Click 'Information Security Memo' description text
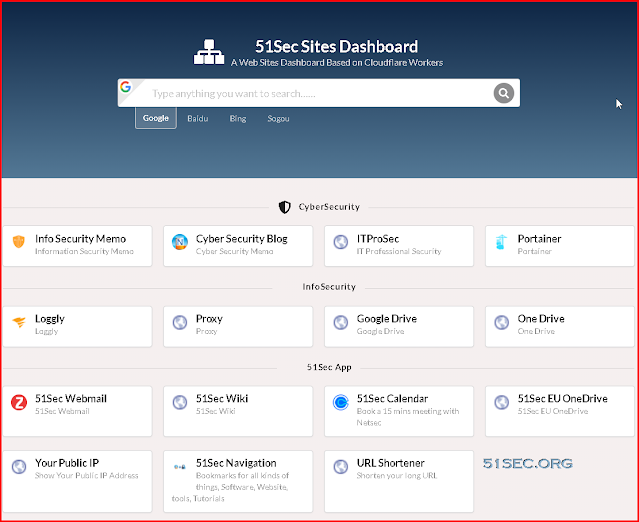This screenshot has height=522, width=639. 84,251
